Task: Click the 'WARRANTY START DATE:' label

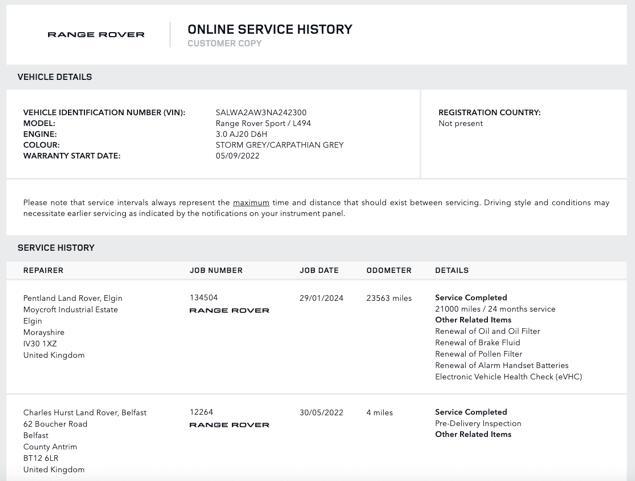Action: pyautogui.click(x=72, y=156)
